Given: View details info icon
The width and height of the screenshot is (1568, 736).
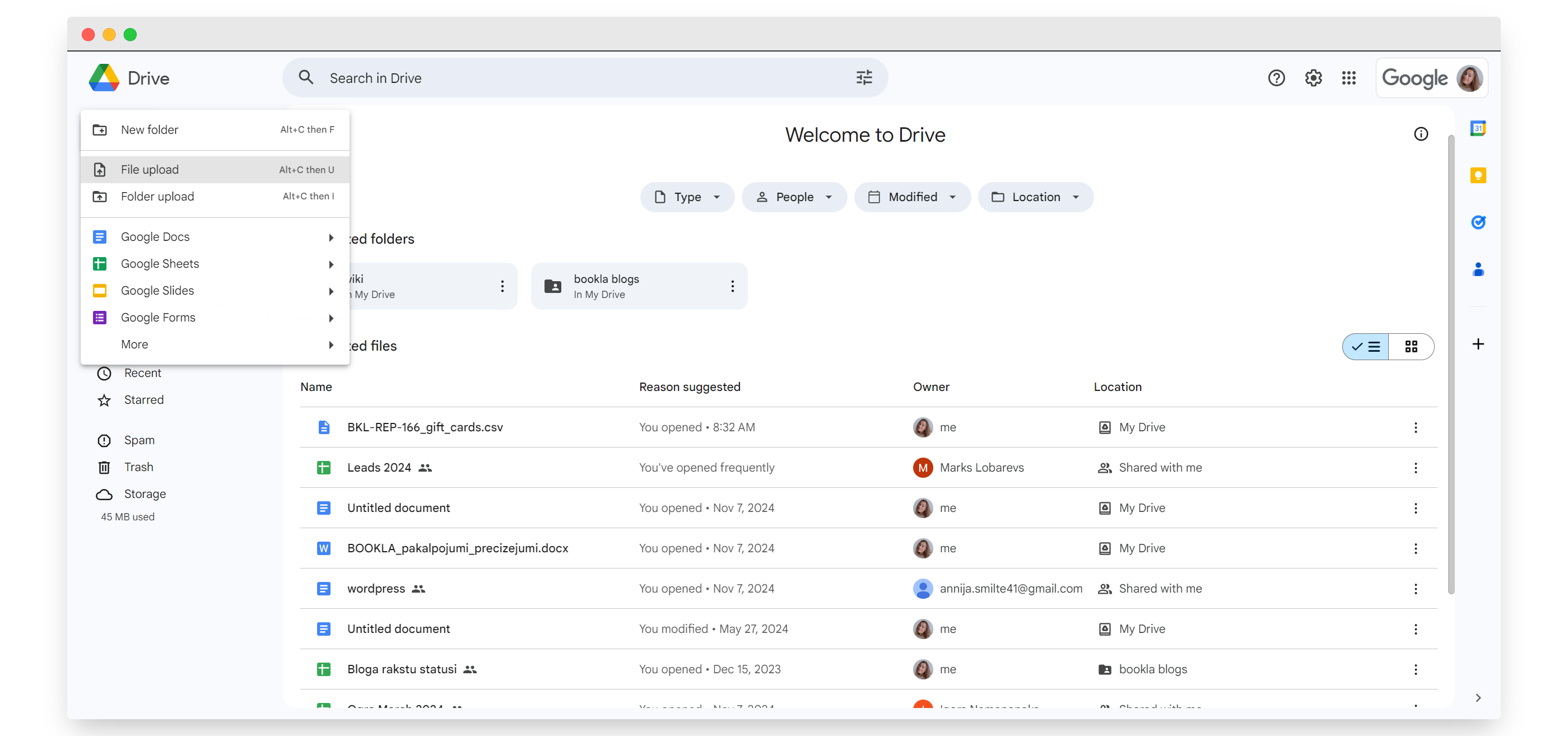Looking at the screenshot, I should pyautogui.click(x=1420, y=134).
